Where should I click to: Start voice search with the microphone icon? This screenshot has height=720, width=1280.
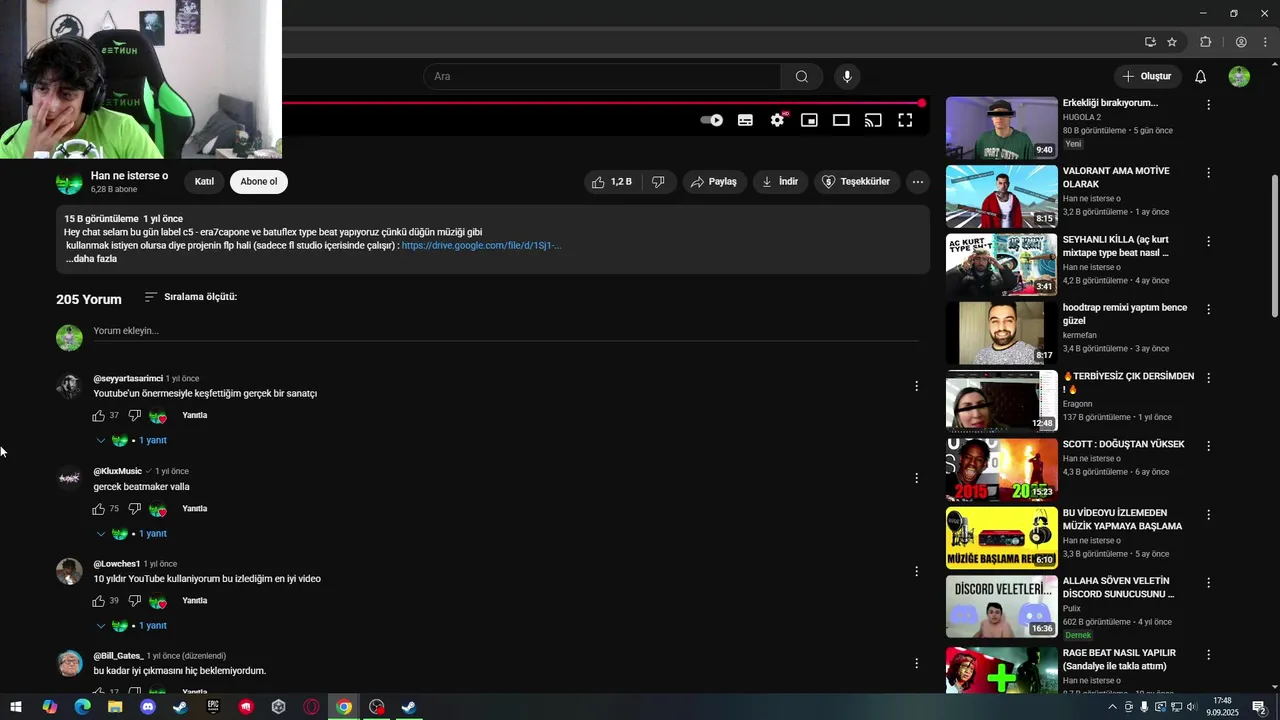point(847,77)
